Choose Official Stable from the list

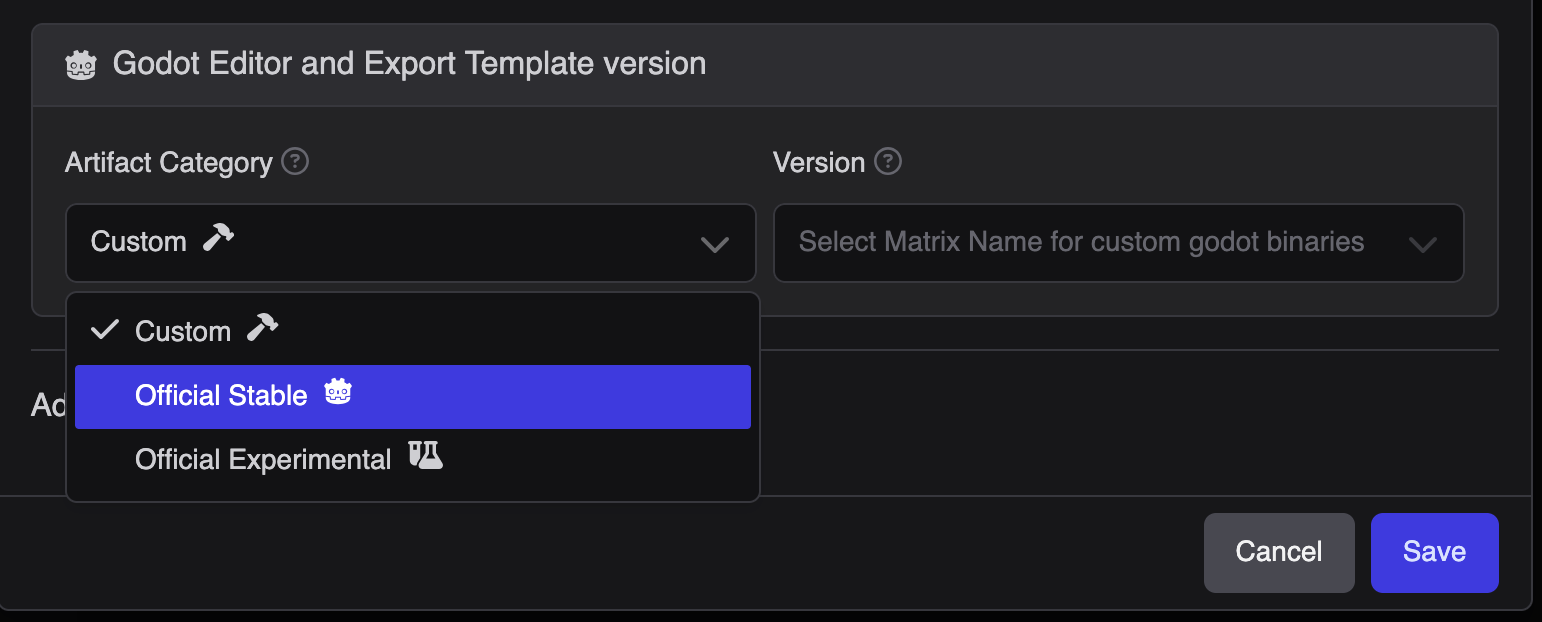(x=413, y=396)
